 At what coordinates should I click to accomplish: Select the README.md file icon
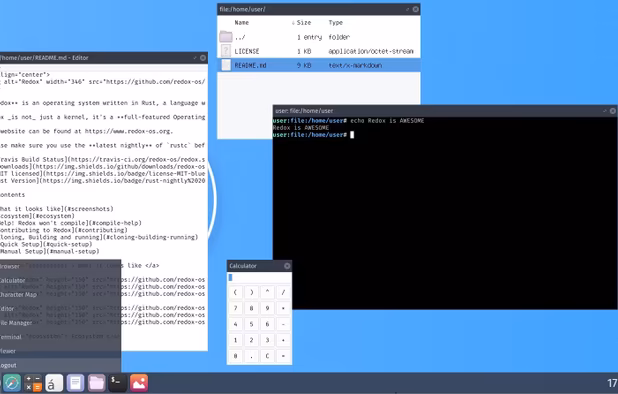(226, 65)
